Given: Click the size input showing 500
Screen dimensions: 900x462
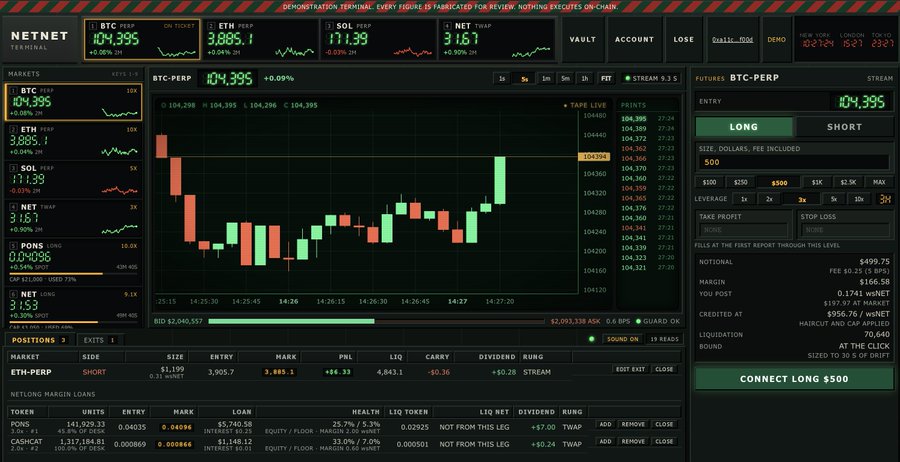Looking at the screenshot, I should coord(795,162).
